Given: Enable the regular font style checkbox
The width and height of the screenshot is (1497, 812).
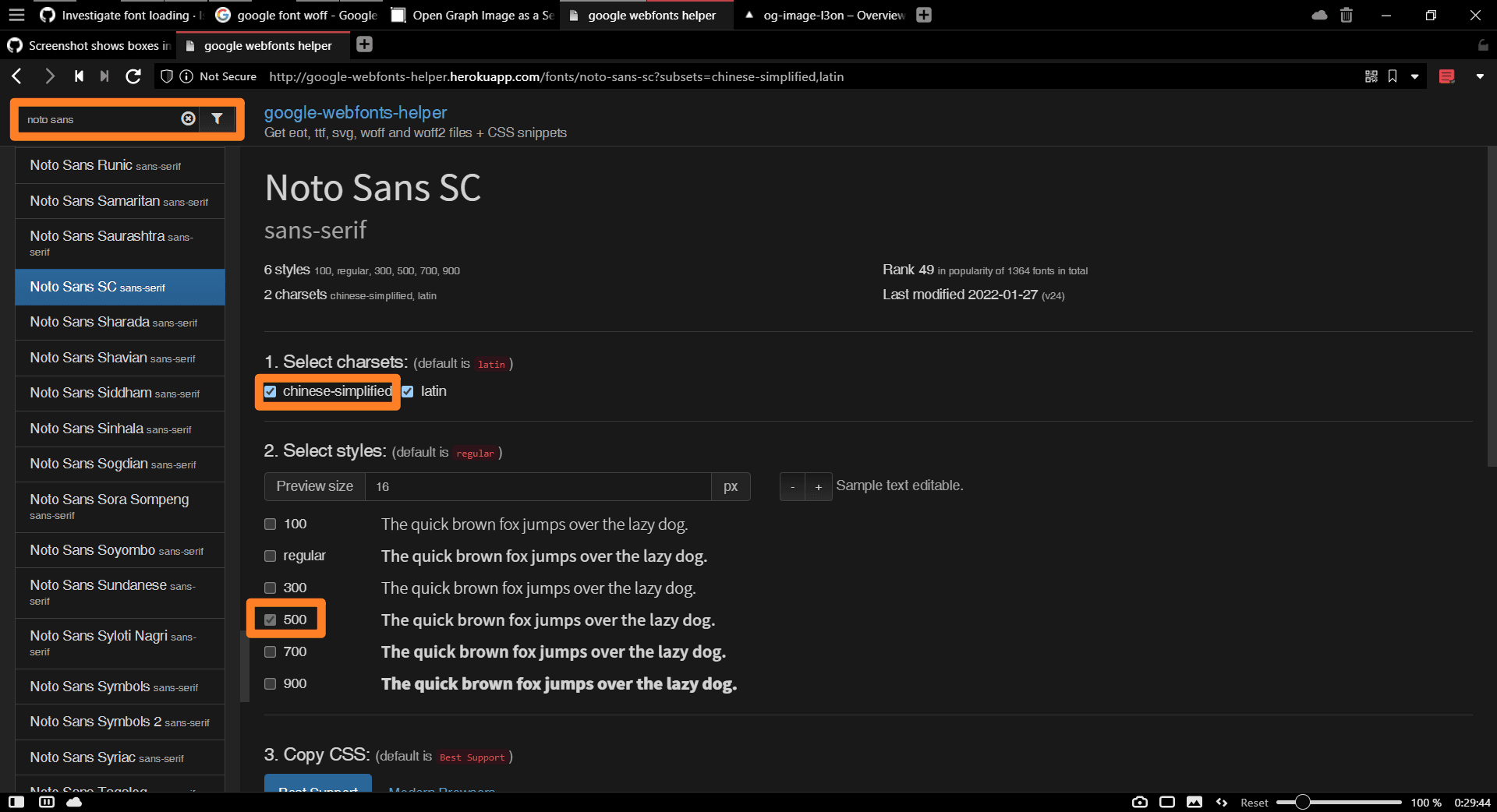Looking at the screenshot, I should pyautogui.click(x=271, y=556).
